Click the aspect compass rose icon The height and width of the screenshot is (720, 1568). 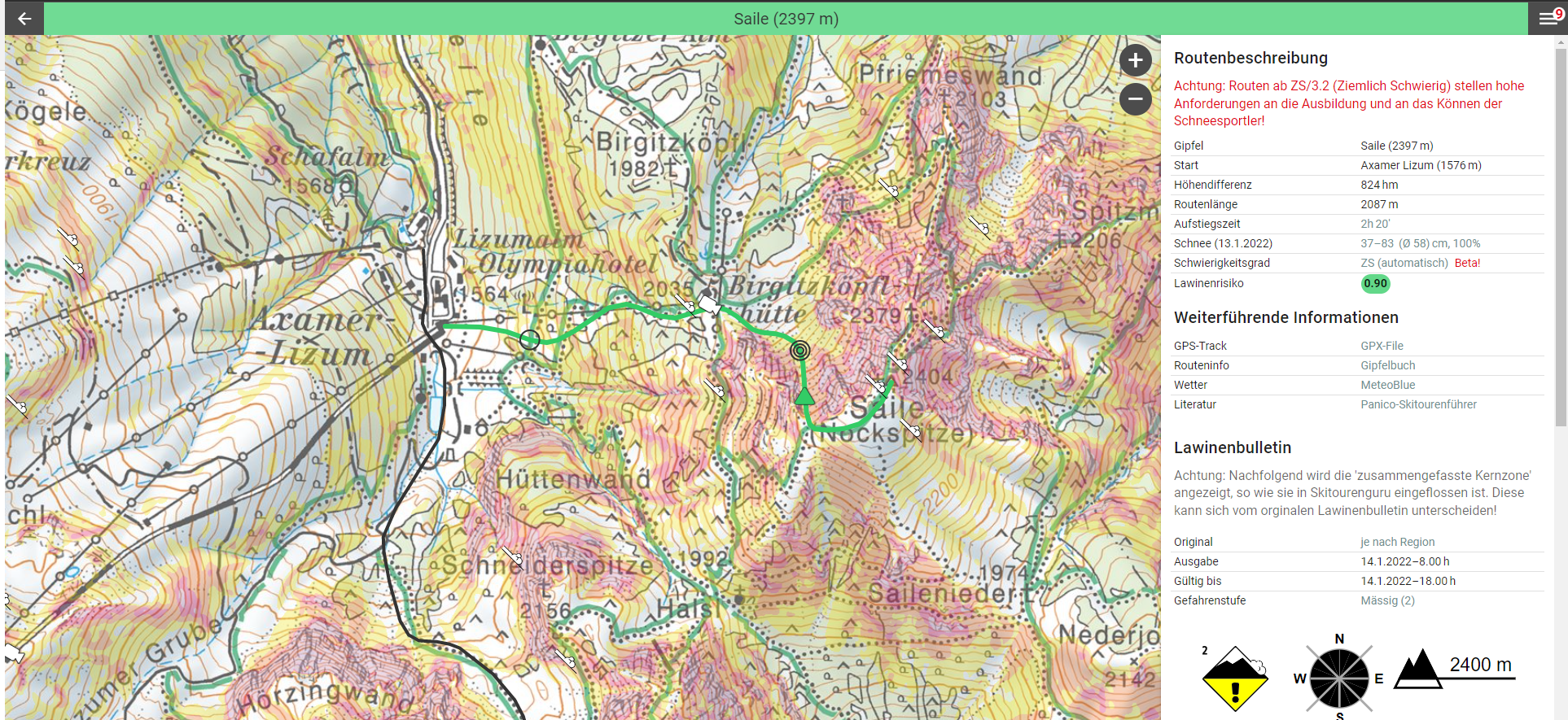1338,678
